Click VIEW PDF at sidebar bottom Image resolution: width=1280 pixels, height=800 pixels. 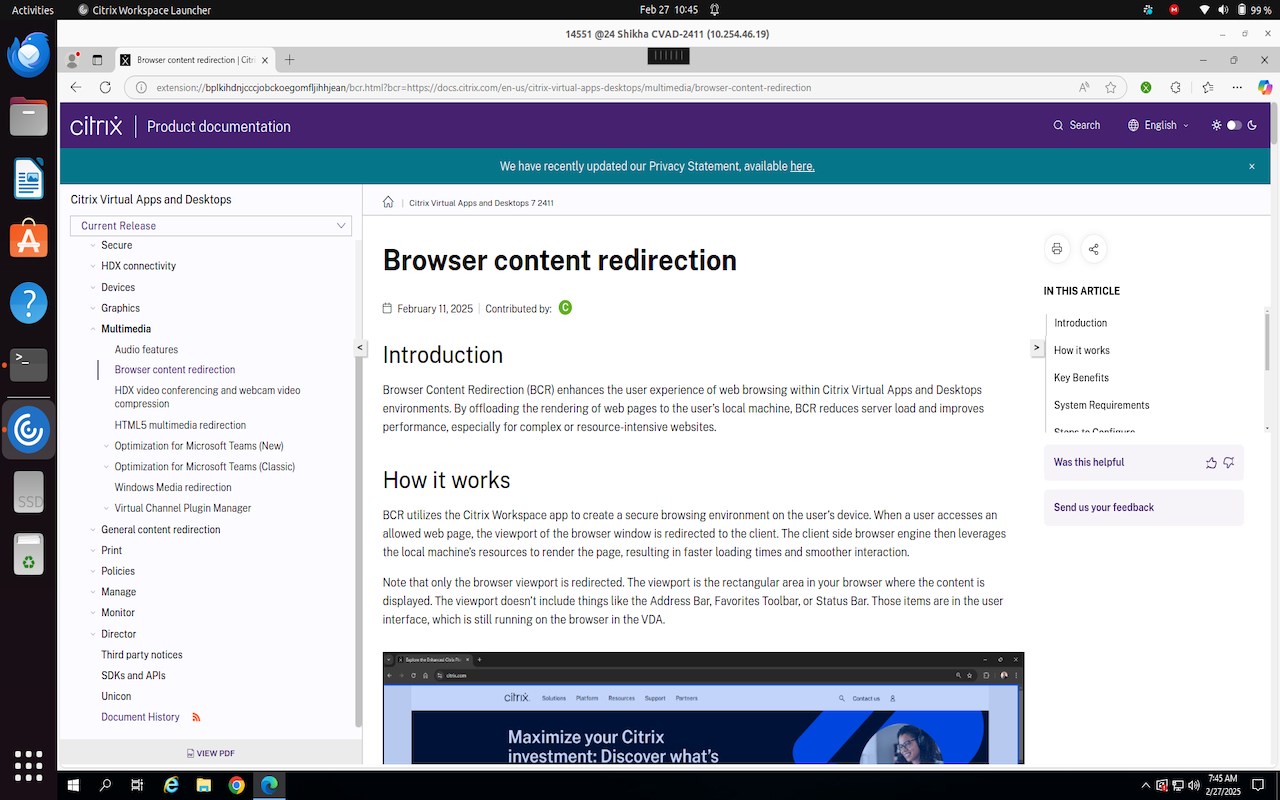[211, 753]
